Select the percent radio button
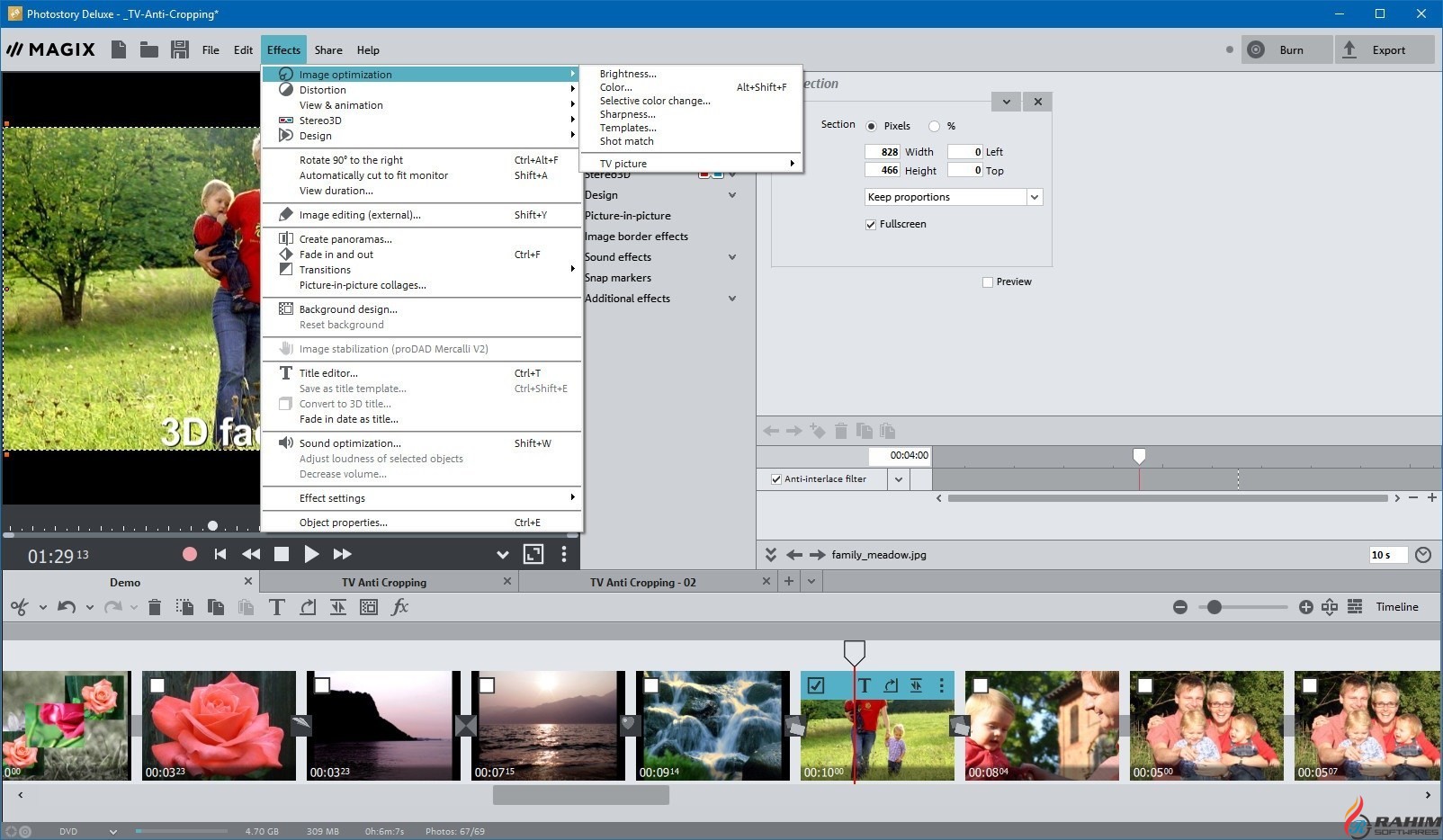Screen dimensions: 1443x840 coord(934,126)
